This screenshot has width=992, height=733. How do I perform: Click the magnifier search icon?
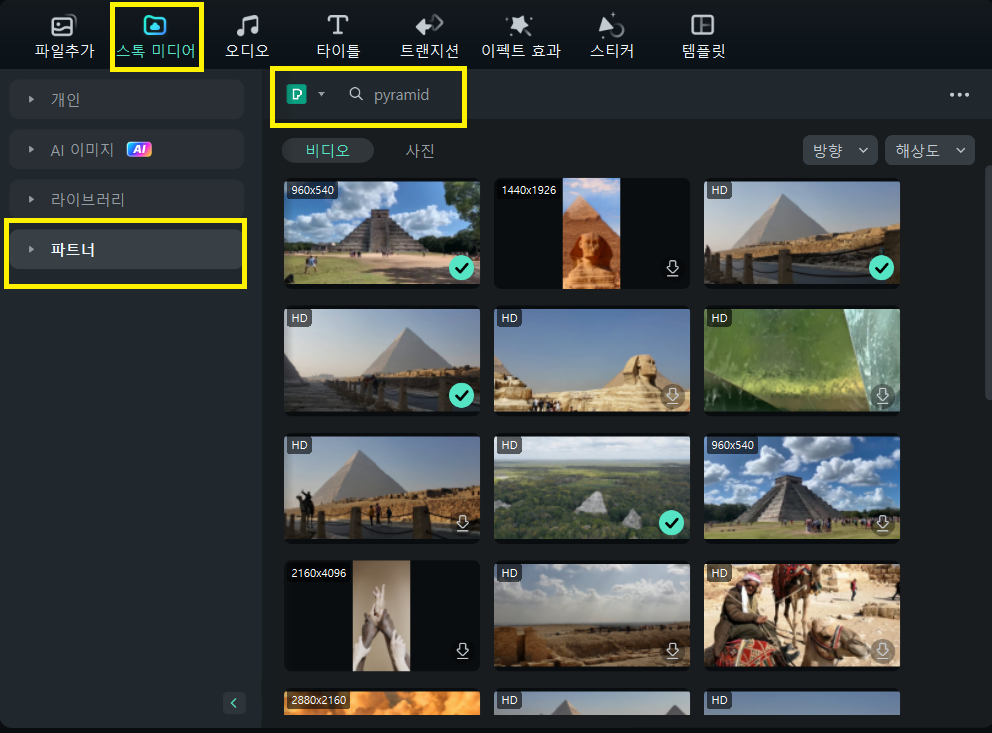point(356,94)
